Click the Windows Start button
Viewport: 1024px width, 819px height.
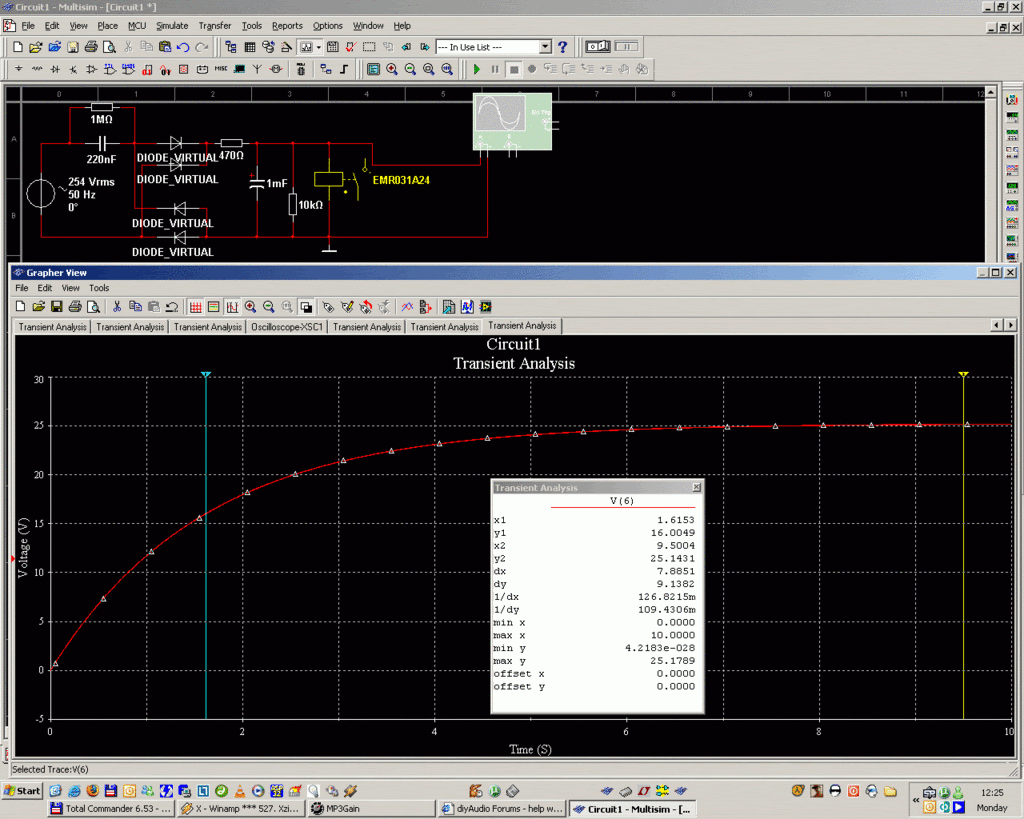(x=22, y=791)
